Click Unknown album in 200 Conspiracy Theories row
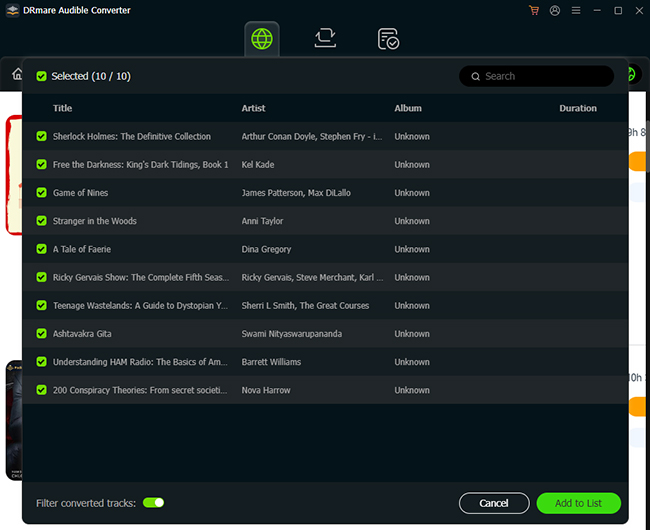 412,390
